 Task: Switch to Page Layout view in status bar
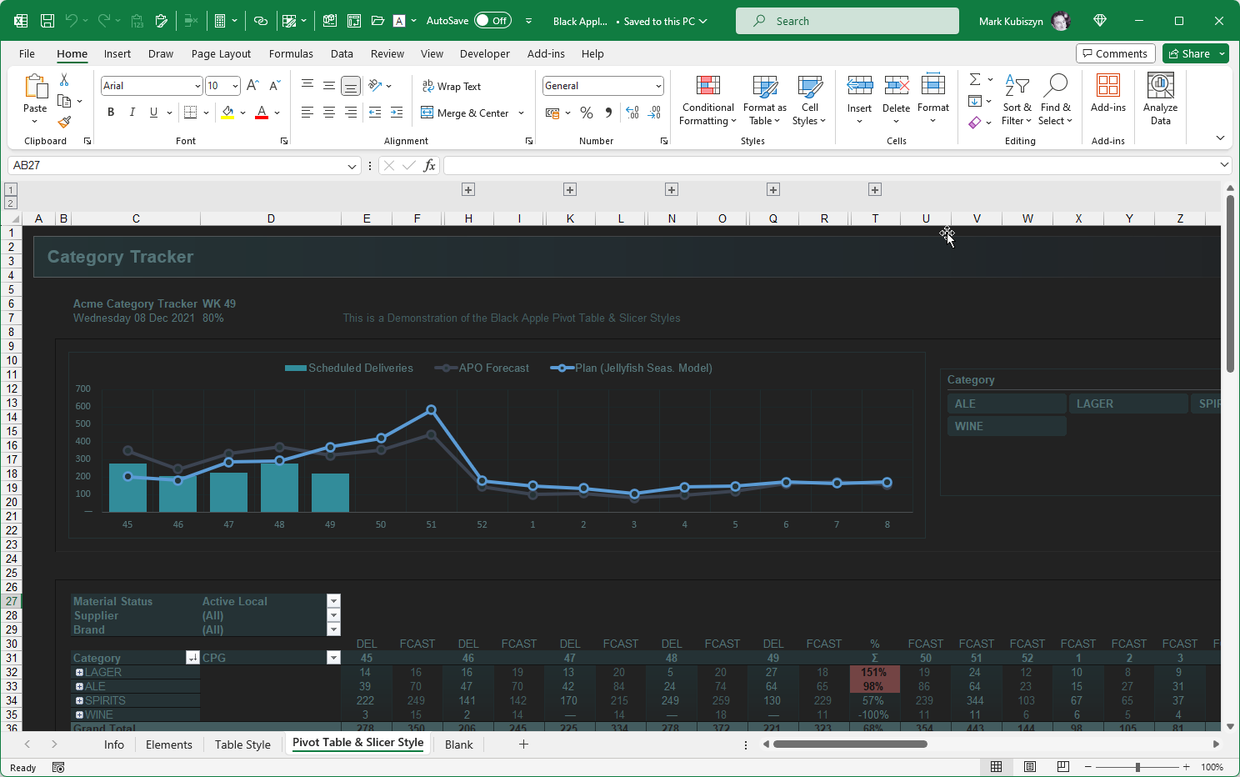tap(1030, 767)
